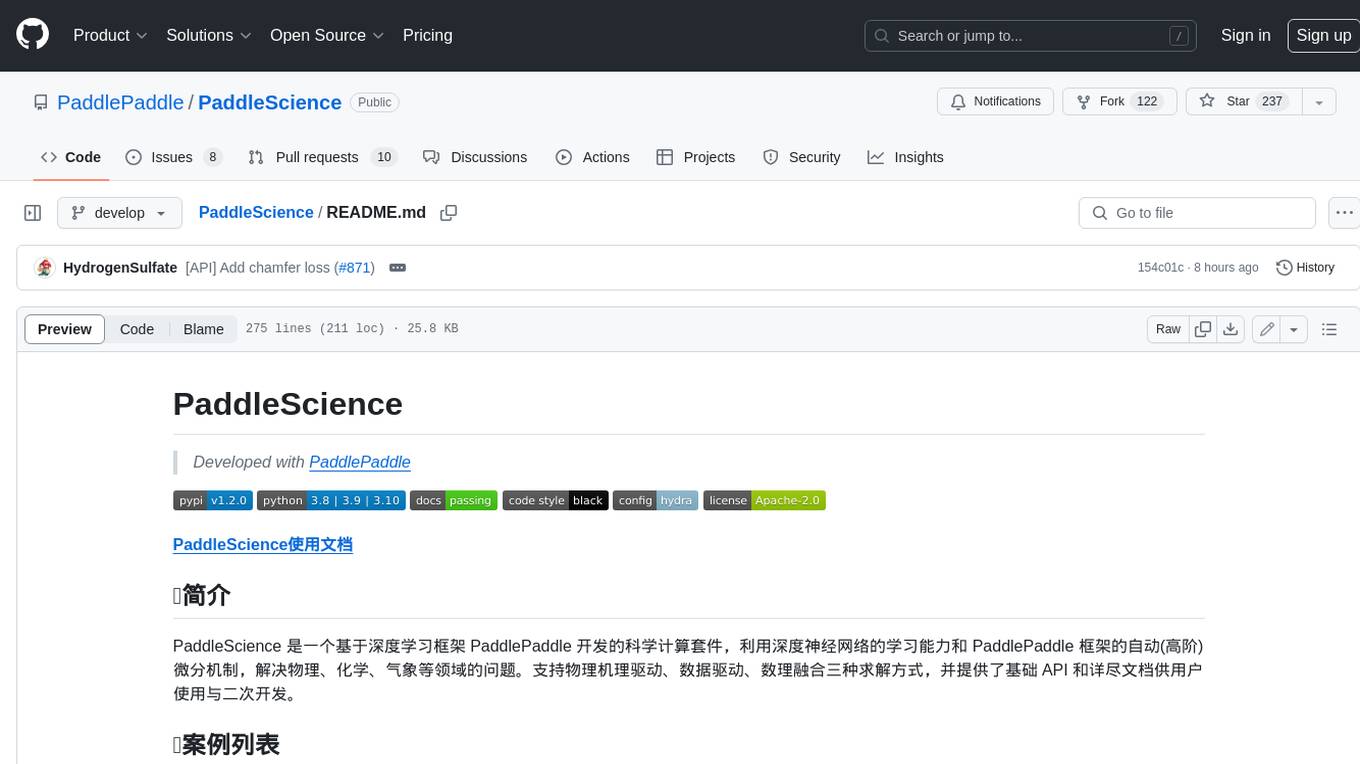
Task: Expand the Open Source menu
Action: coord(327,35)
